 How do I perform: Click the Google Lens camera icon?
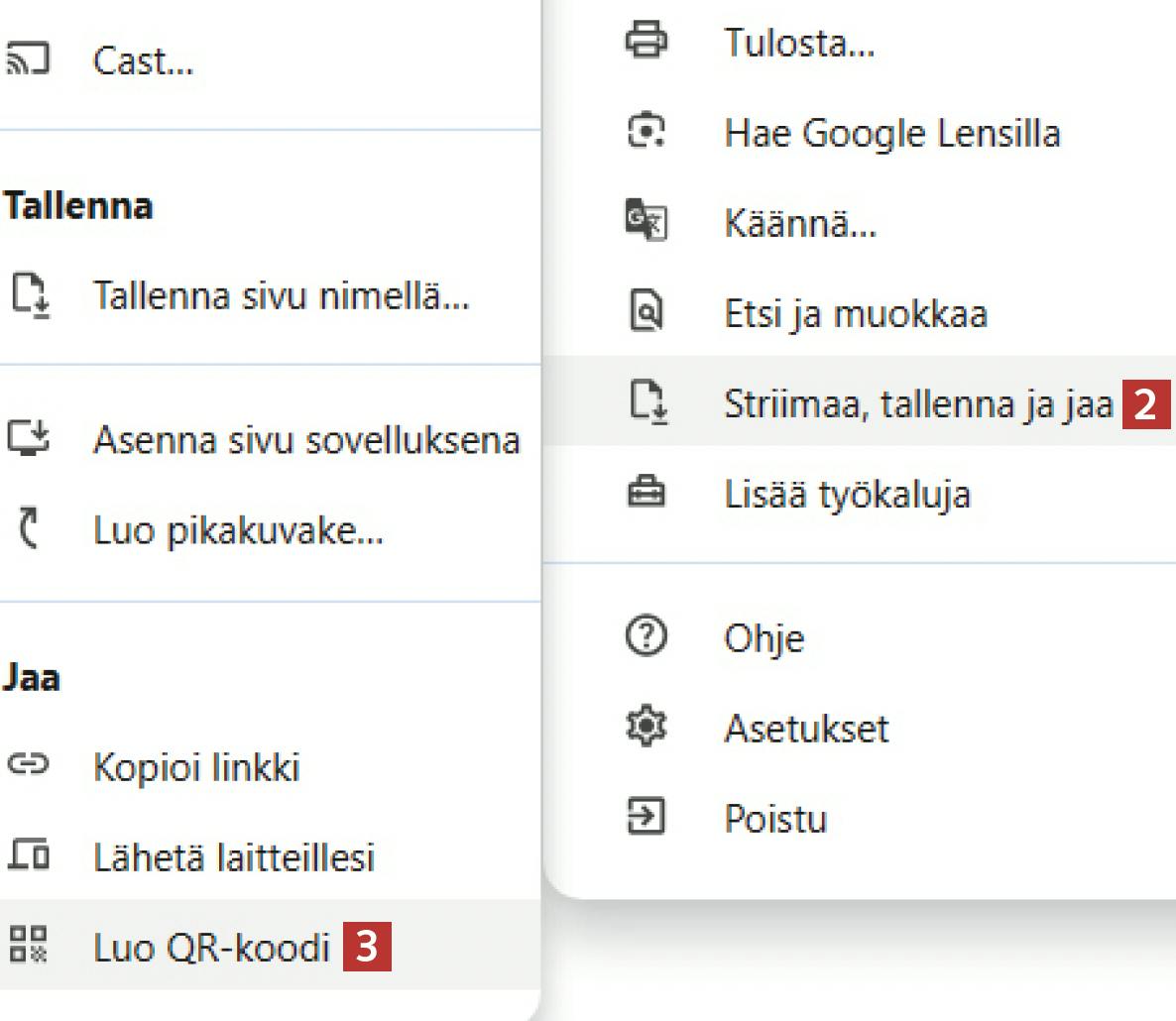pos(647,133)
